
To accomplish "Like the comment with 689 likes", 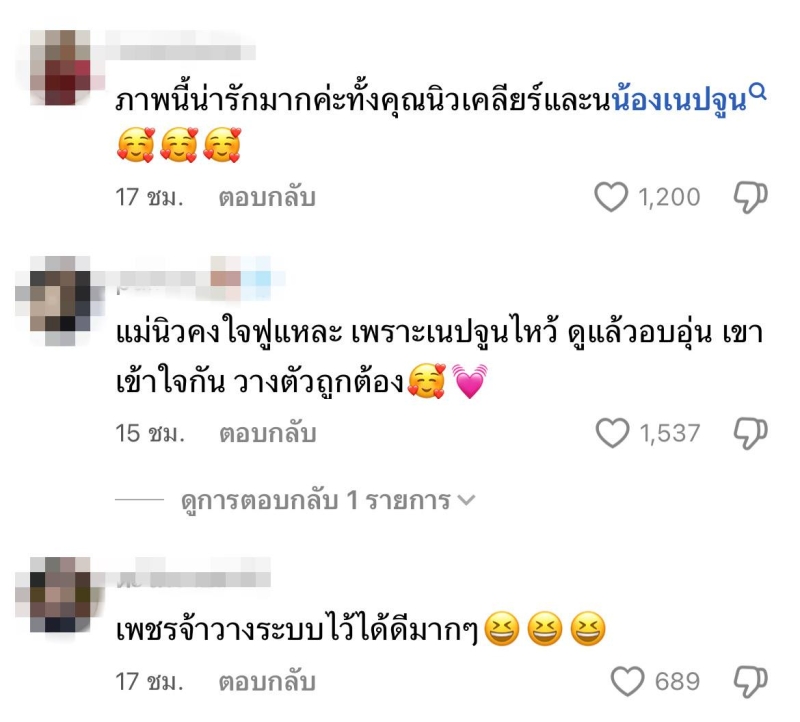I will tap(627, 682).
